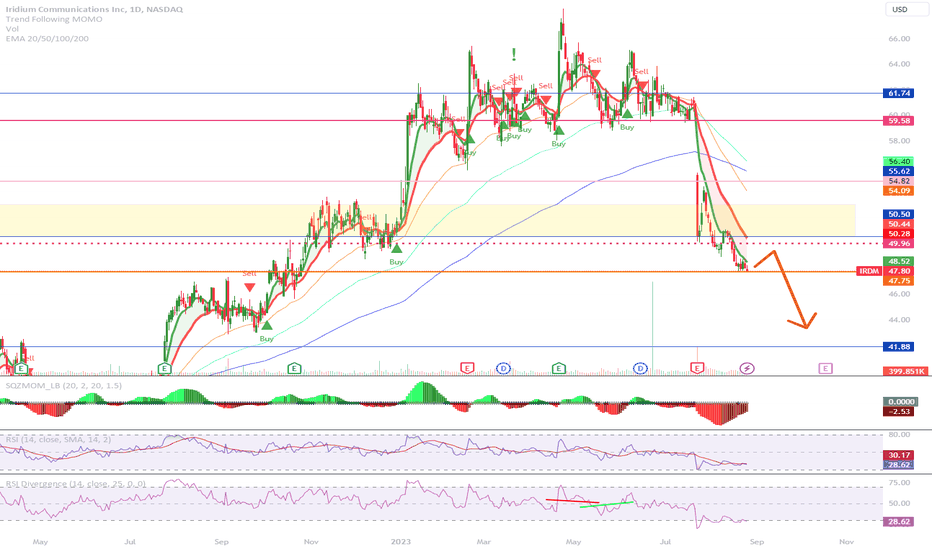932x550 pixels.
Task: Click the Buy triangle from late December 2022
Action: 396,248
